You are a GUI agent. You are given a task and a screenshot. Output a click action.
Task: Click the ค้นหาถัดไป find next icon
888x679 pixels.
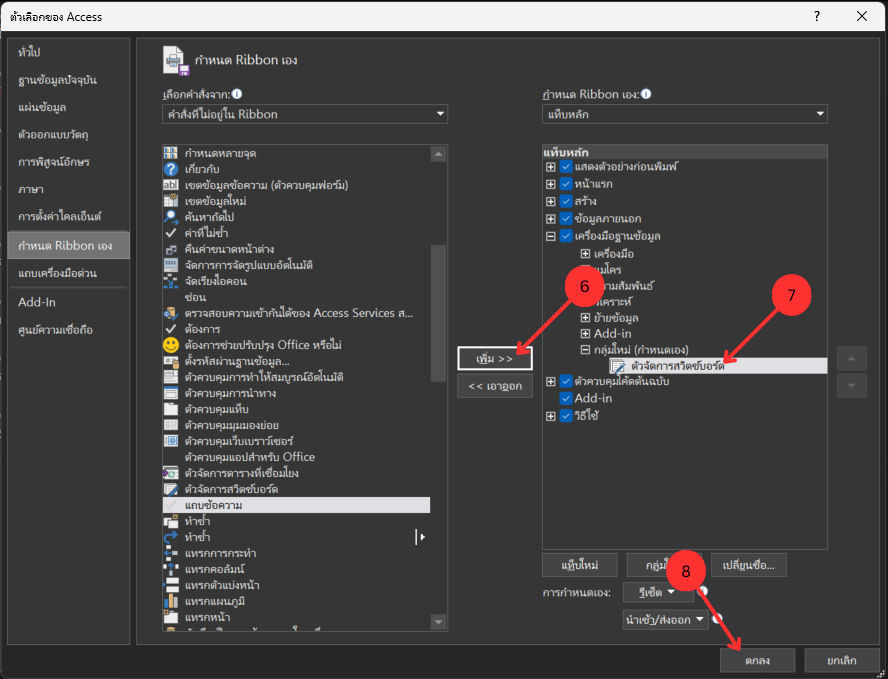[x=170, y=217]
